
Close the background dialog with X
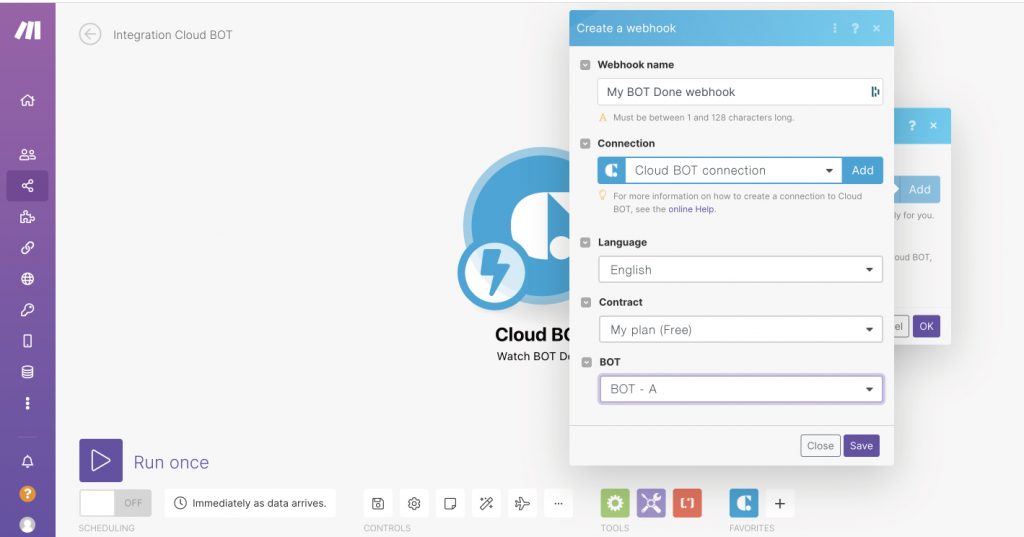point(933,125)
